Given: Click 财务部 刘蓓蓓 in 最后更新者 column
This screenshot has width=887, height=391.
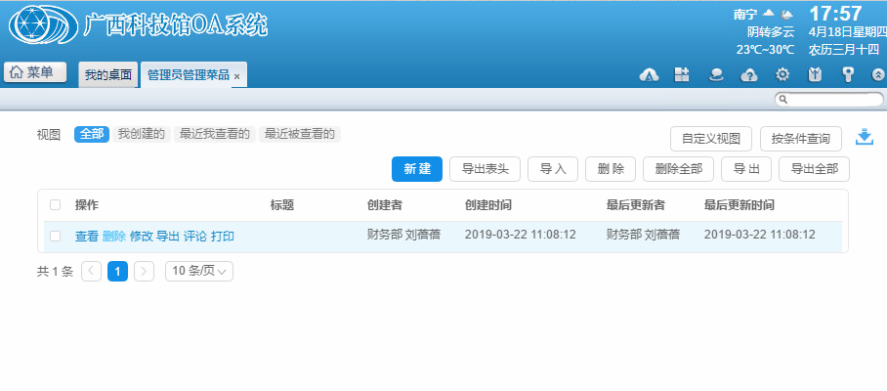Looking at the screenshot, I should tap(643, 234).
